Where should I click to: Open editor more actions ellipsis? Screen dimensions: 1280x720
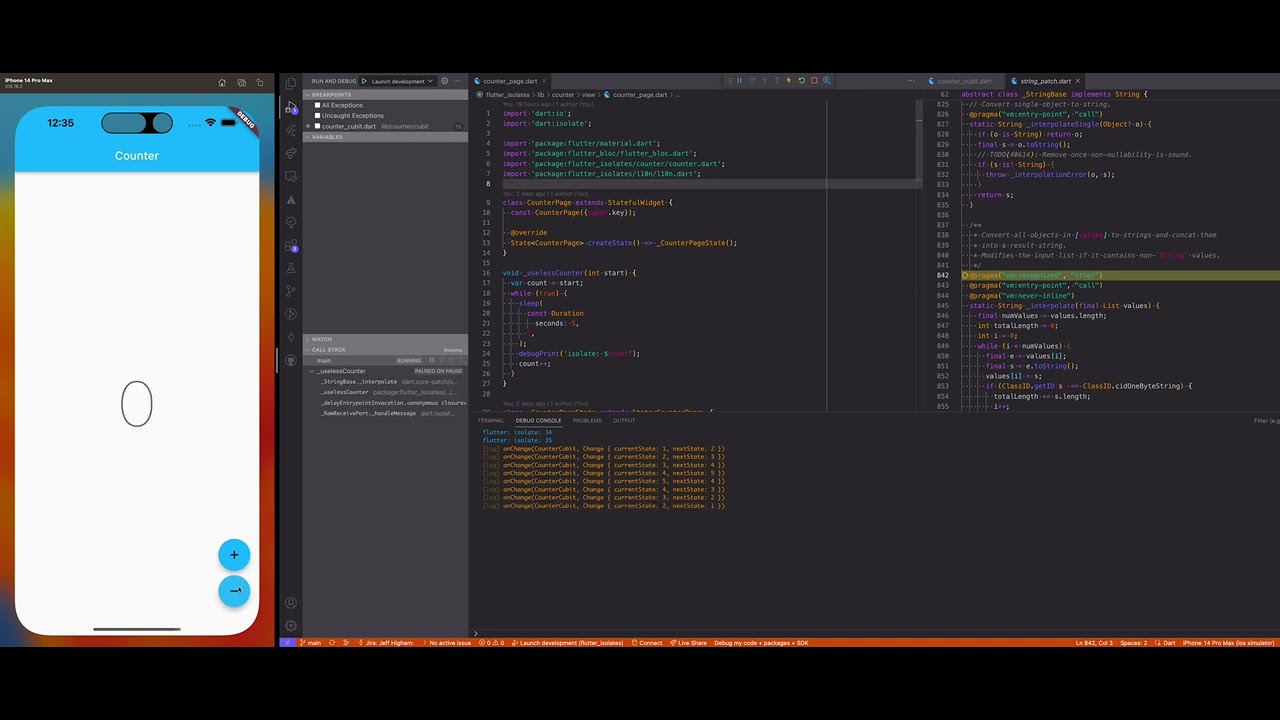911,81
